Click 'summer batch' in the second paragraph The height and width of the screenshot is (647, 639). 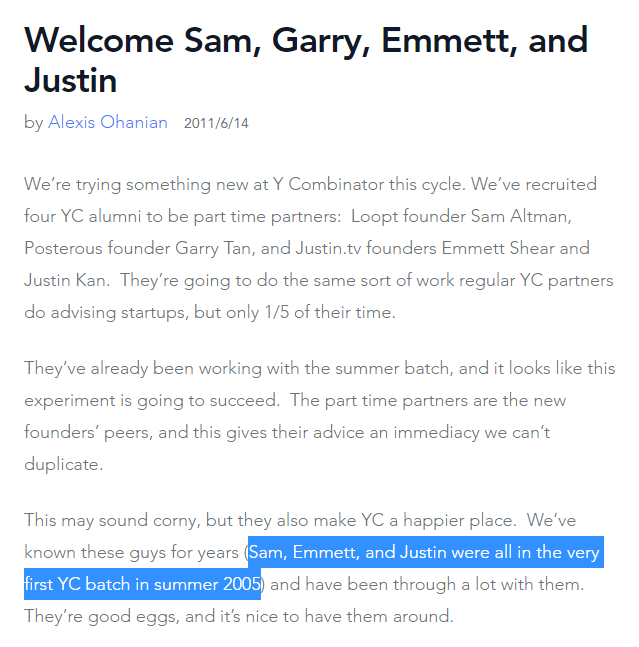394,368
